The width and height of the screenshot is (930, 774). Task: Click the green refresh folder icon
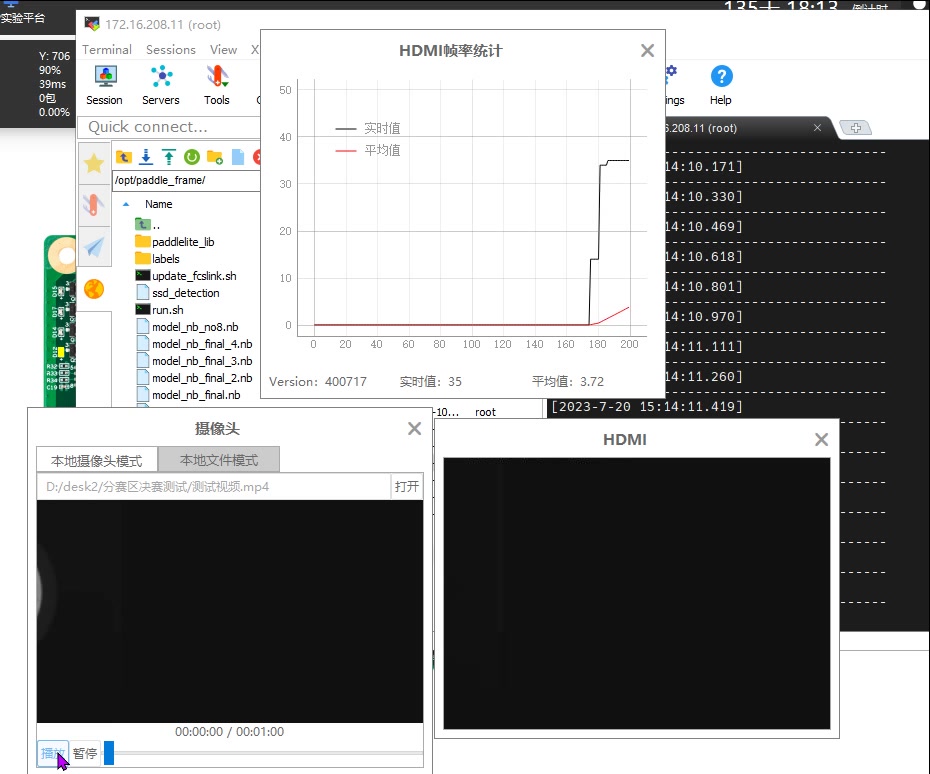(191, 156)
